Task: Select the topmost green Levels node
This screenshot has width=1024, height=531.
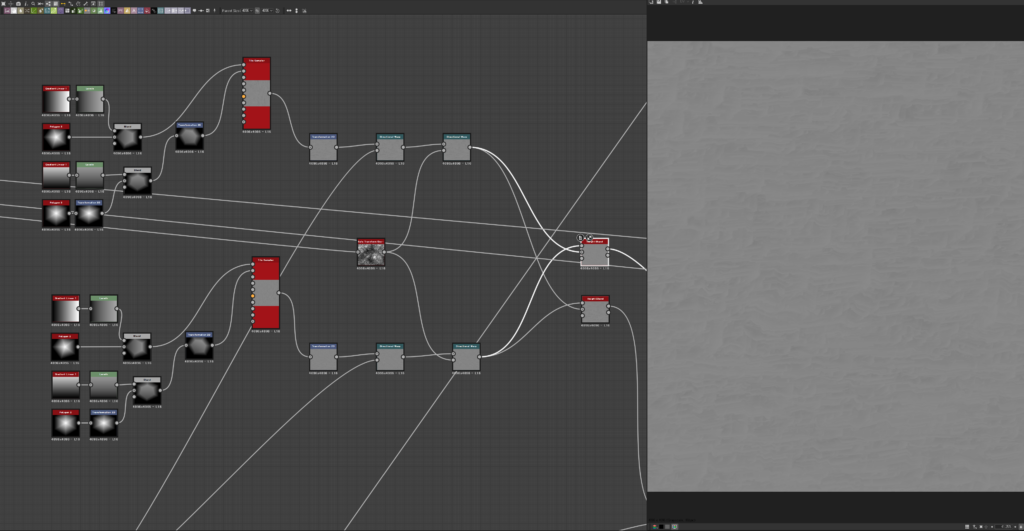Action: point(89,99)
